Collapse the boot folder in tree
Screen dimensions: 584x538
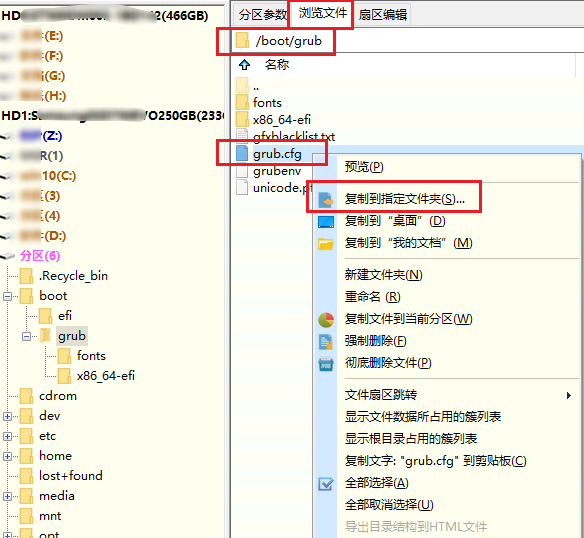(x=7, y=297)
